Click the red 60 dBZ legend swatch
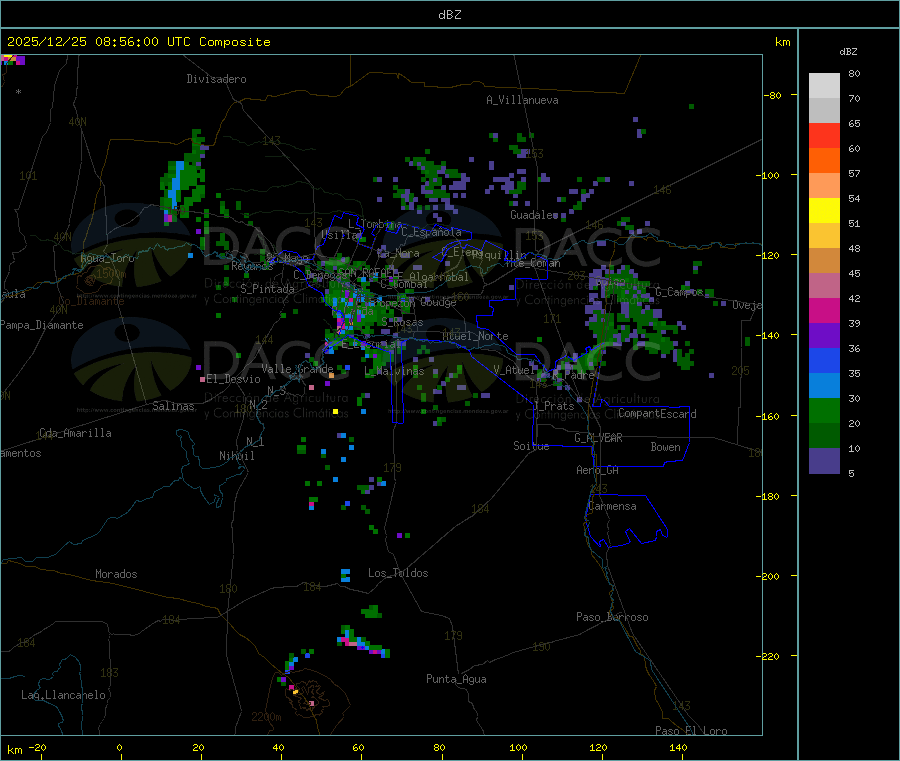Viewport: 900px width, 761px height. coord(824,135)
